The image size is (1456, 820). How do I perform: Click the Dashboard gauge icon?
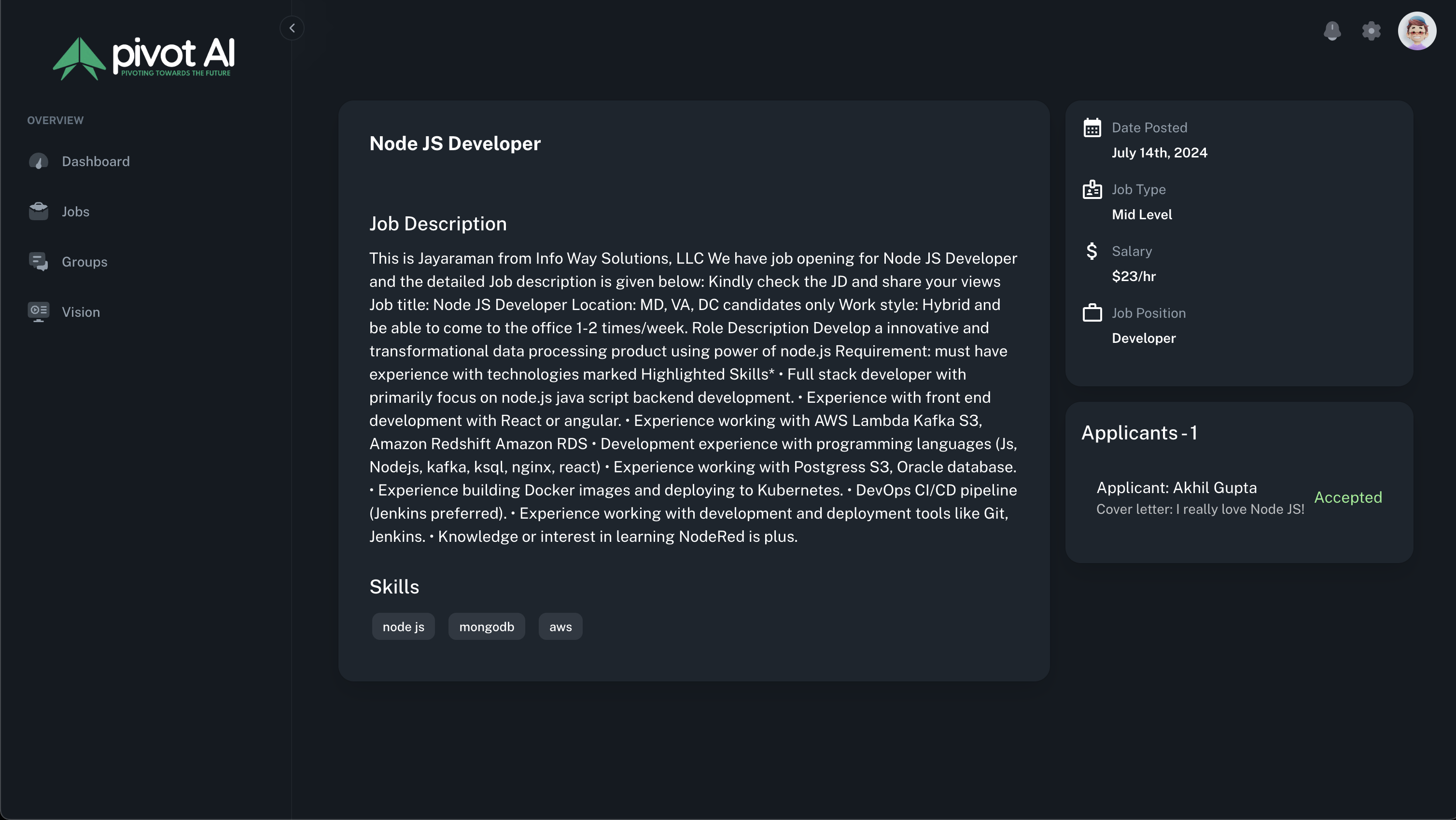39,162
